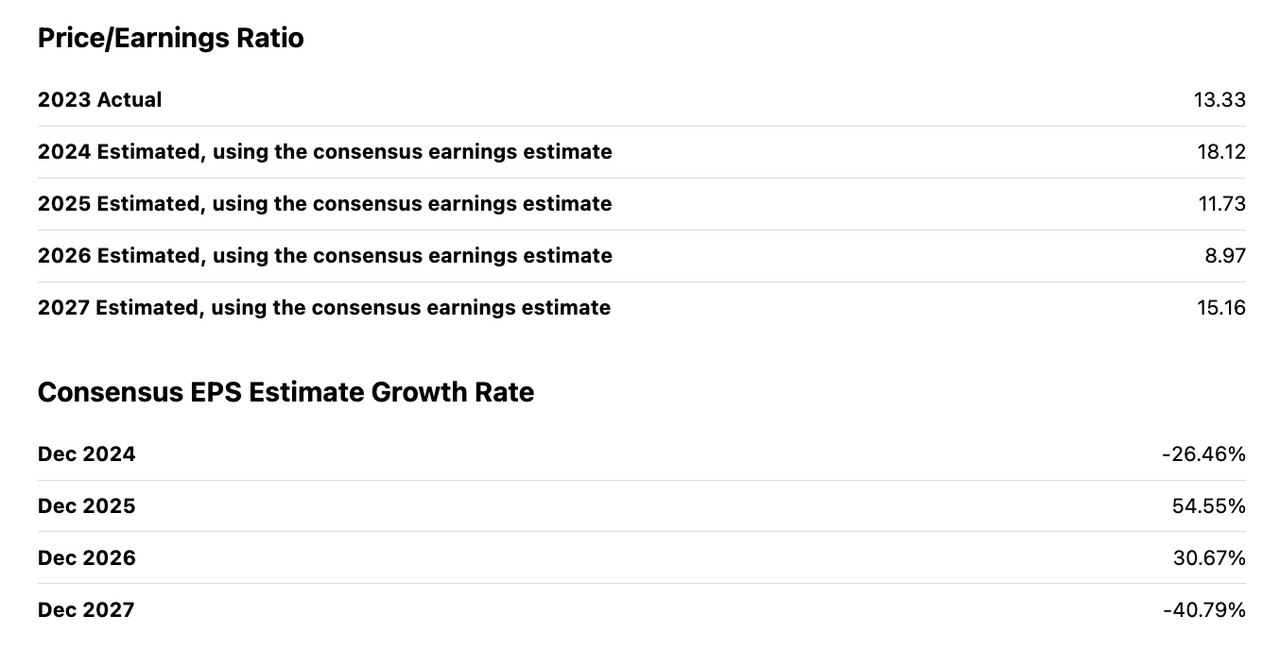1280x650 pixels.
Task: Click the 30.67% growth rate value
Action: (x=1209, y=558)
